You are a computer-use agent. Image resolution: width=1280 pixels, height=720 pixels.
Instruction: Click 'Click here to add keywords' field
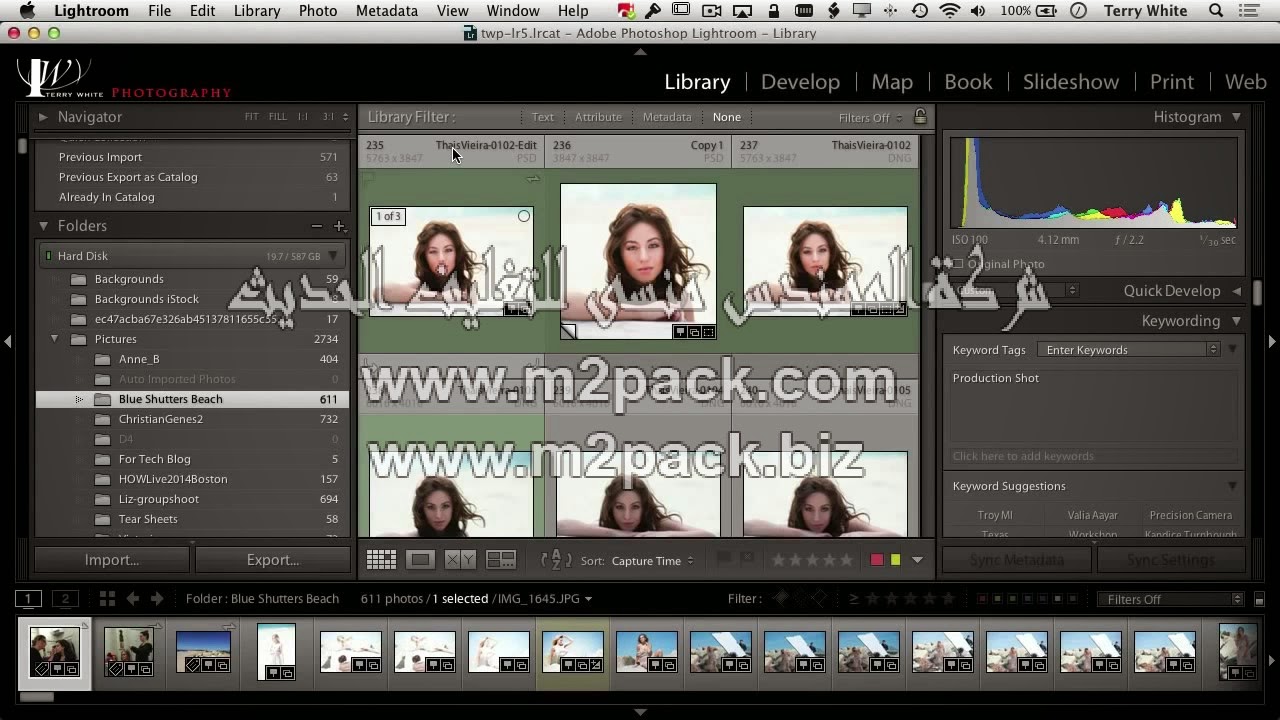pyautogui.click(x=1094, y=456)
